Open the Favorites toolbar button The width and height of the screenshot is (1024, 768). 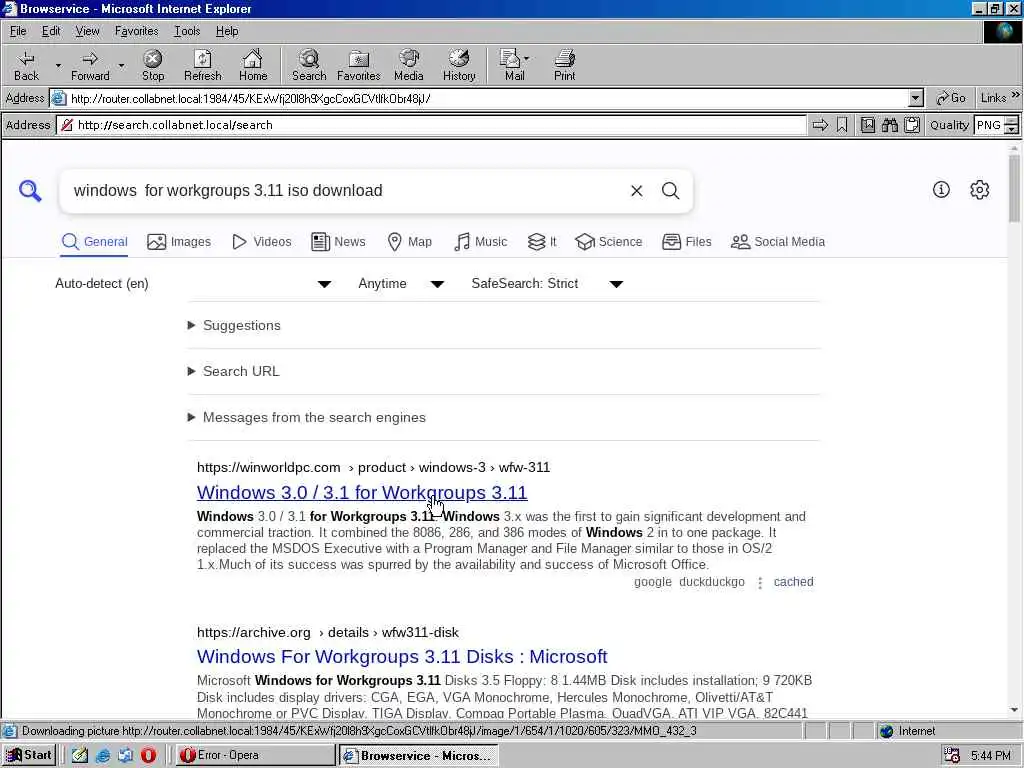click(359, 65)
